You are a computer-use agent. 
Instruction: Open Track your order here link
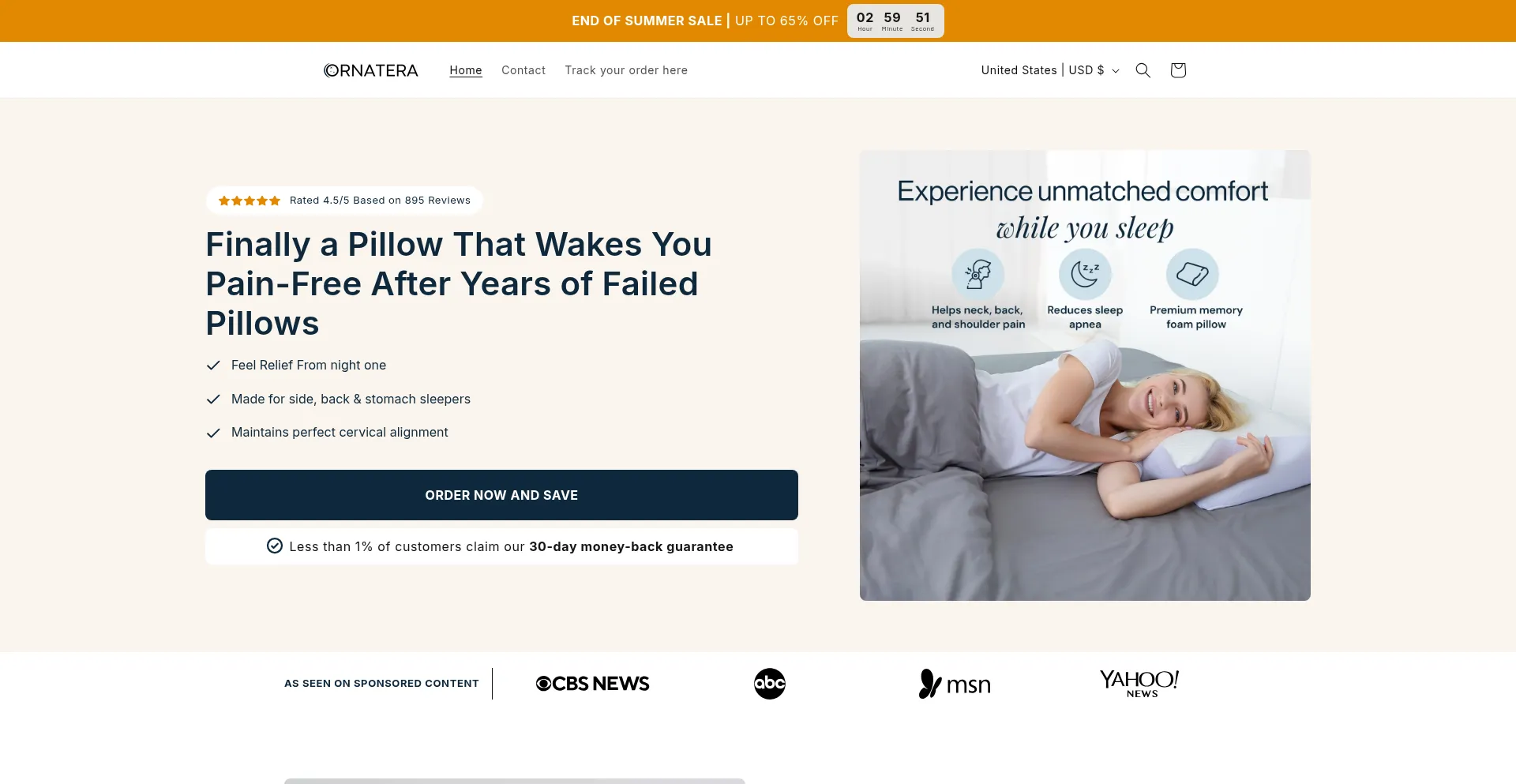tap(626, 70)
